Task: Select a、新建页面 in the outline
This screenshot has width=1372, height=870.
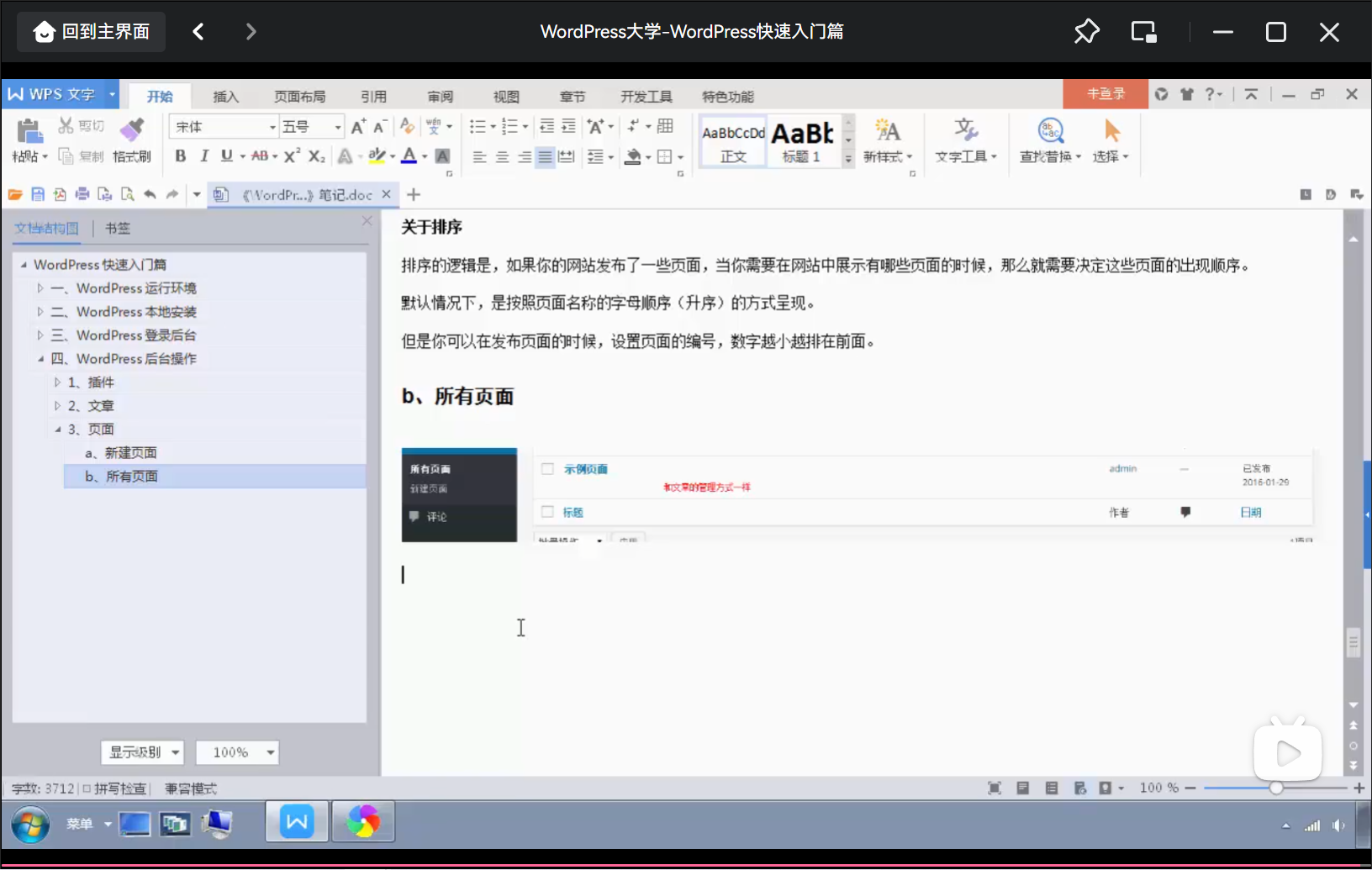Action: coord(121,453)
